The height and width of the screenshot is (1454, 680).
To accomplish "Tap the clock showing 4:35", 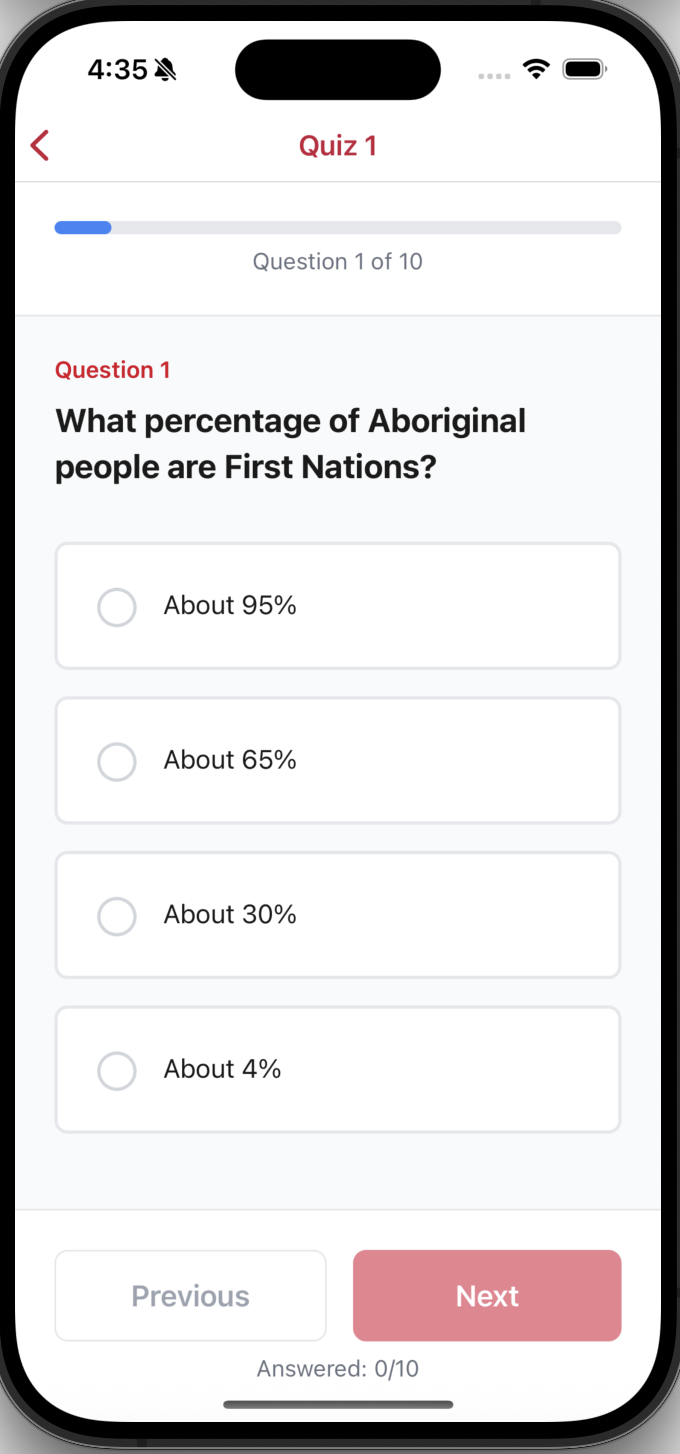I will pos(120,69).
